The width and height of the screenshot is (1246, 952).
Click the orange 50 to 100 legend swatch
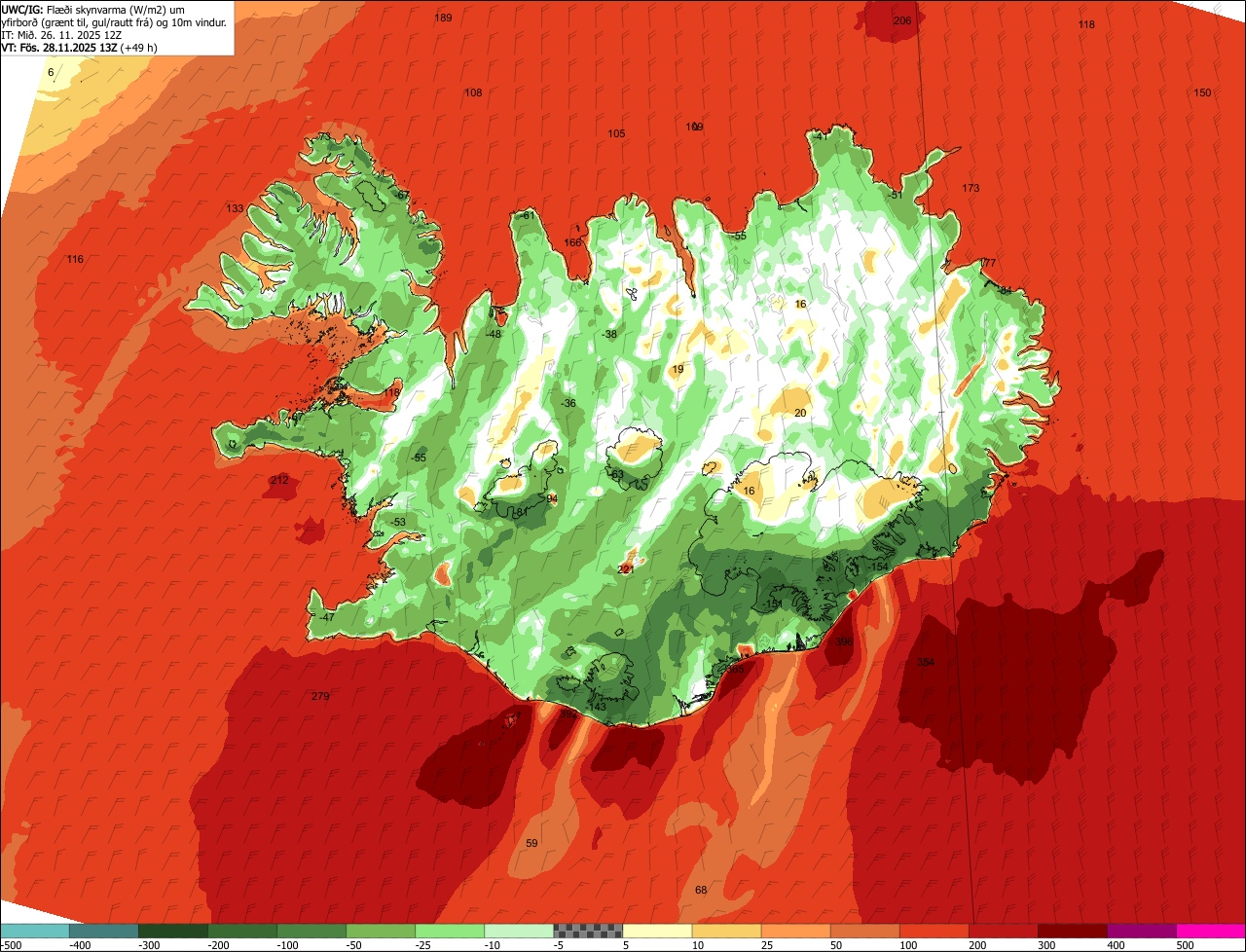point(864,931)
